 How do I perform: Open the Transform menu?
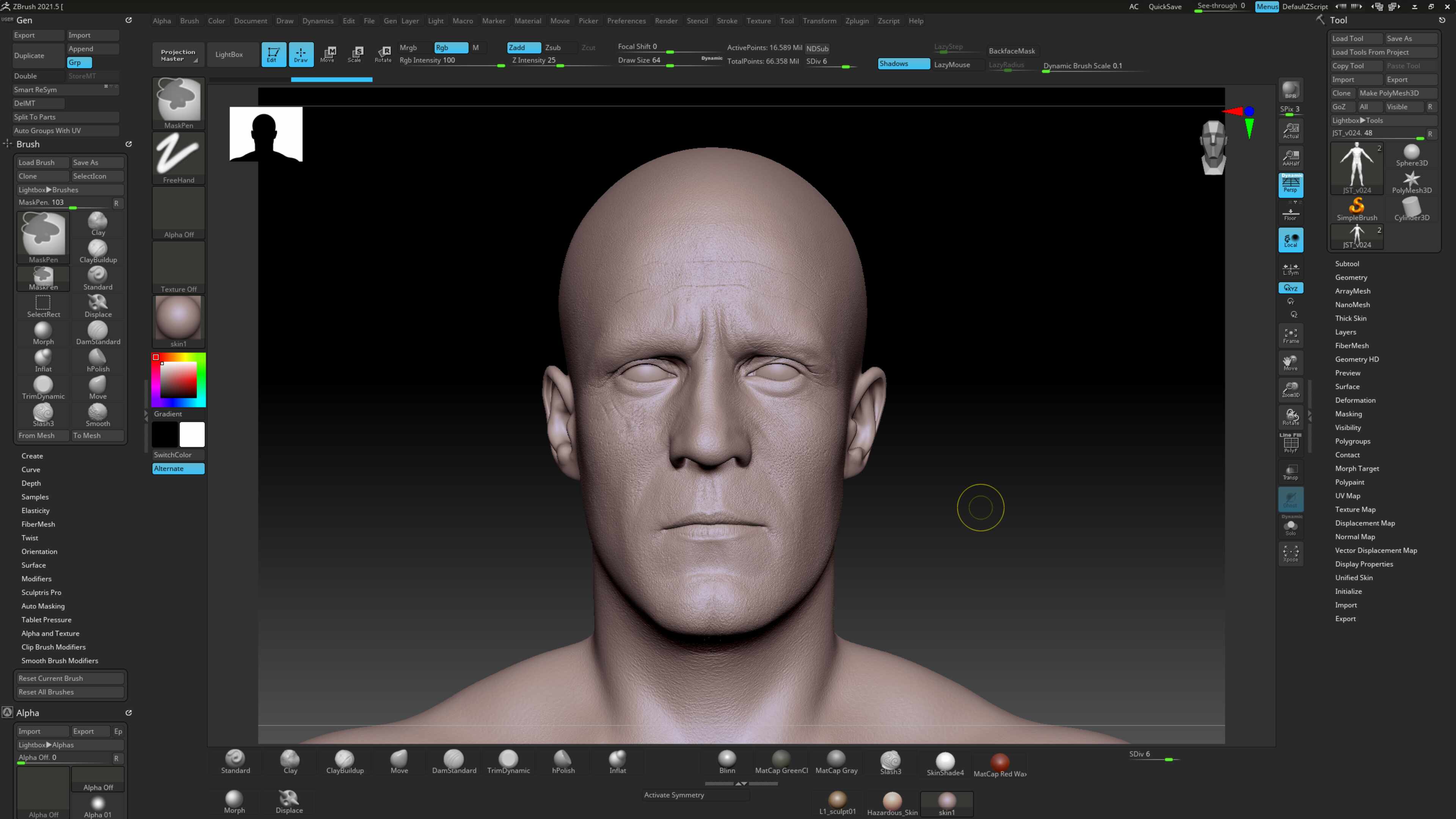(x=819, y=21)
